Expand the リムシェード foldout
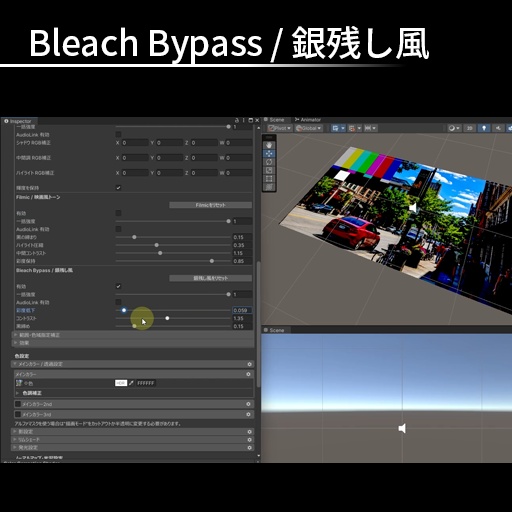512x512 pixels. click(15, 440)
